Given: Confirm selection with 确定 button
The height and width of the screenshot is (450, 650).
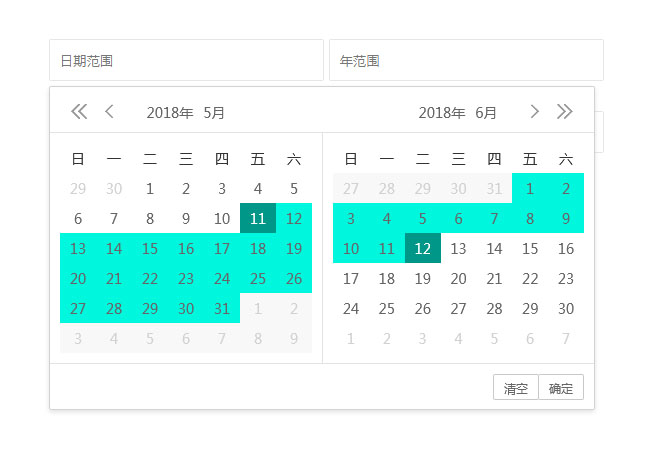Looking at the screenshot, I should (561, 388).
